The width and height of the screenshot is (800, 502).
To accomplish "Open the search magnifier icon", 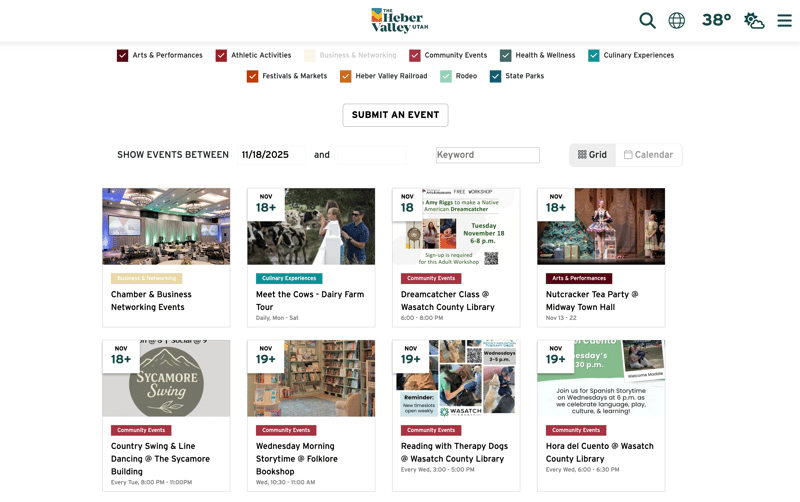I will coord(647,21).
